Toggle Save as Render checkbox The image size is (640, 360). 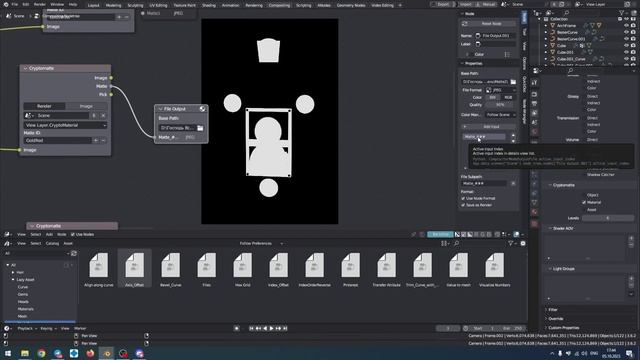pyautogui.click(x=463, y=205)
